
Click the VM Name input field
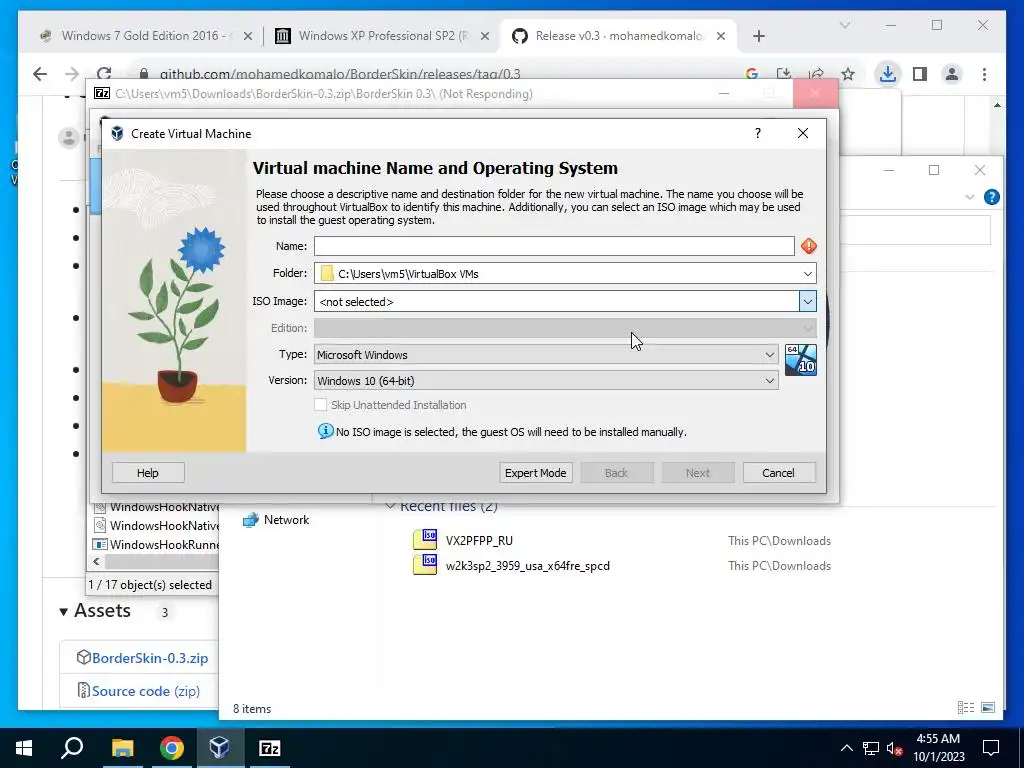554,246
